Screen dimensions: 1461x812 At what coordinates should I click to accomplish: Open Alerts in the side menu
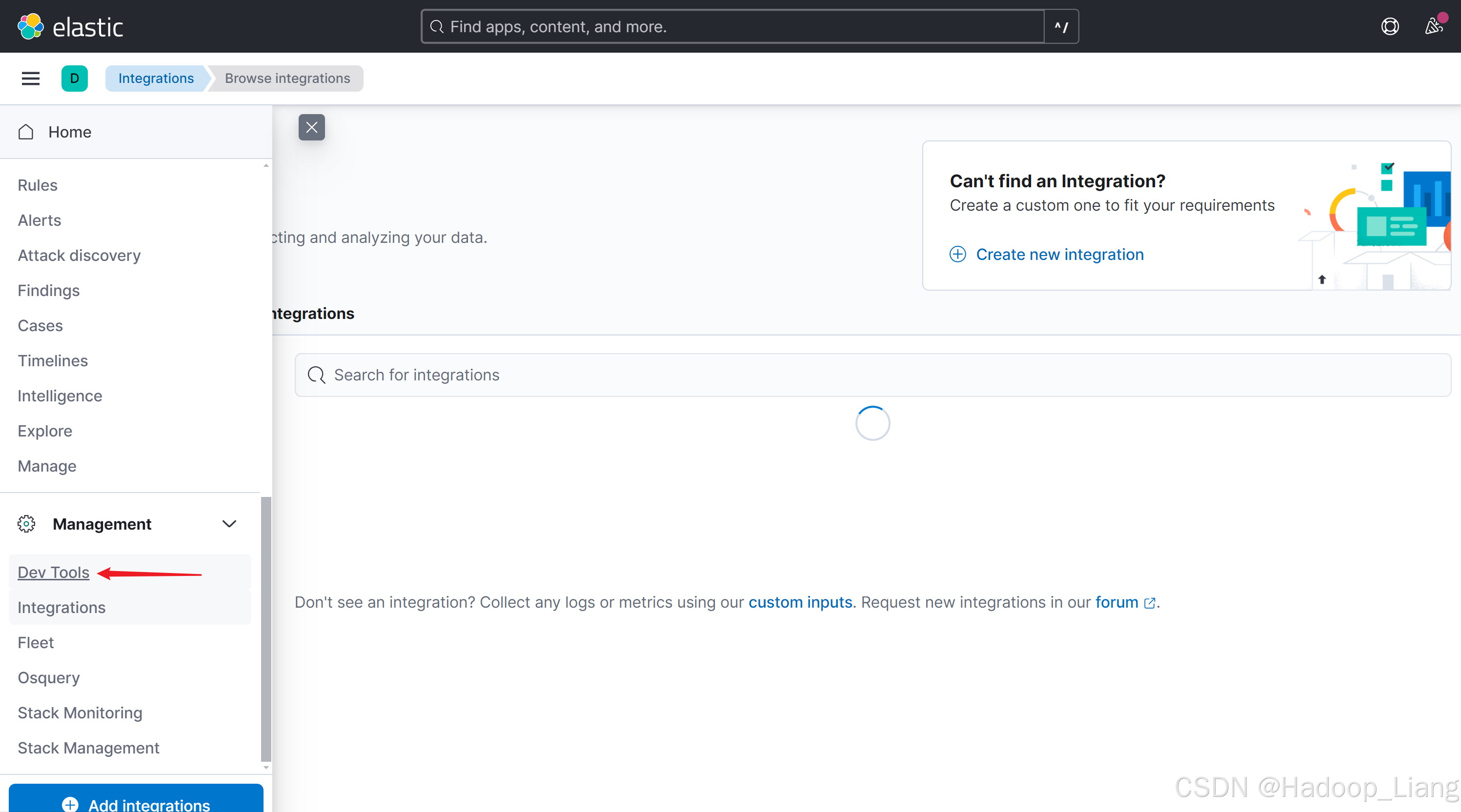(x=39, y=220)
